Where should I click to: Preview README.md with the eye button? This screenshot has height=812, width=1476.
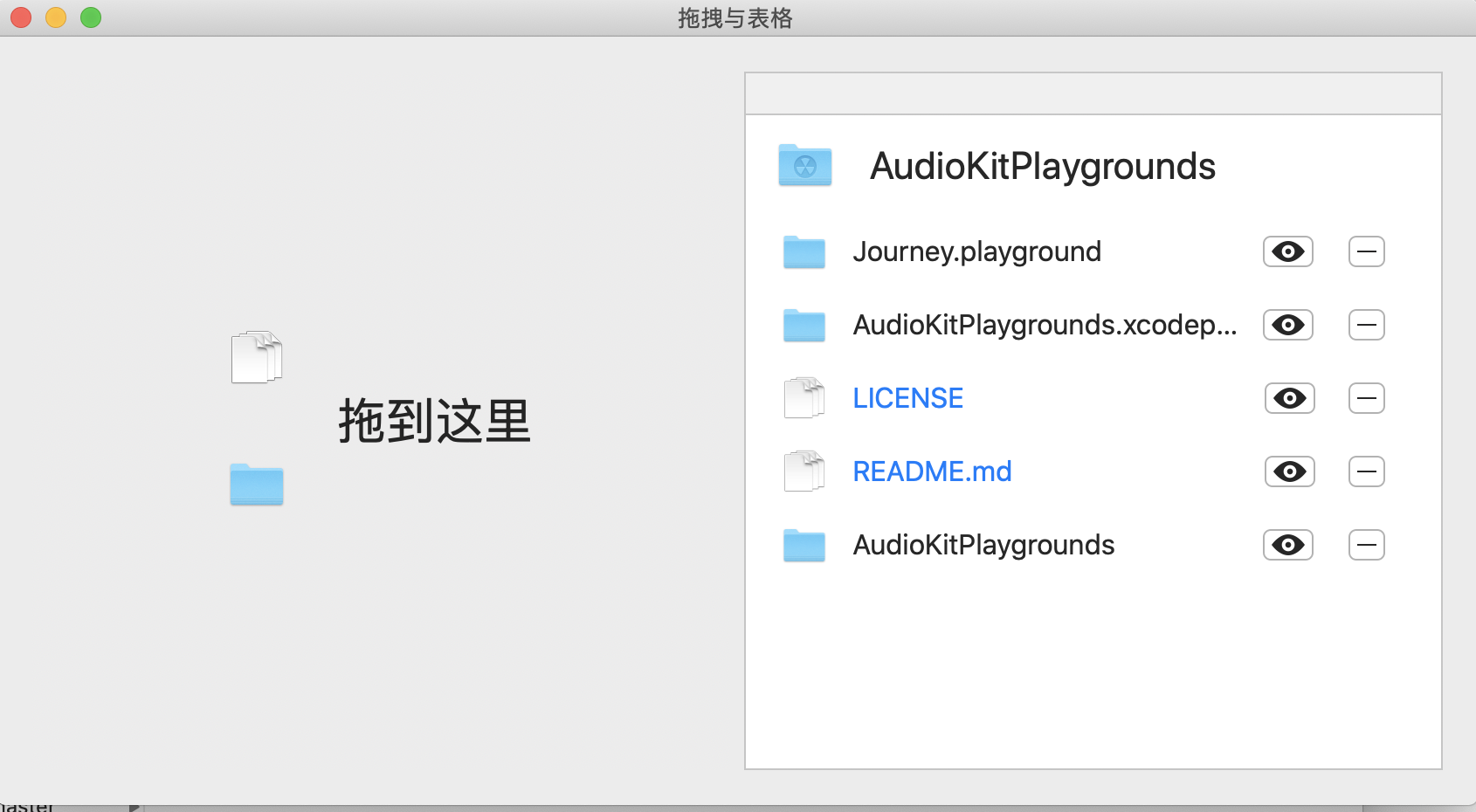tap(1290, 471)
